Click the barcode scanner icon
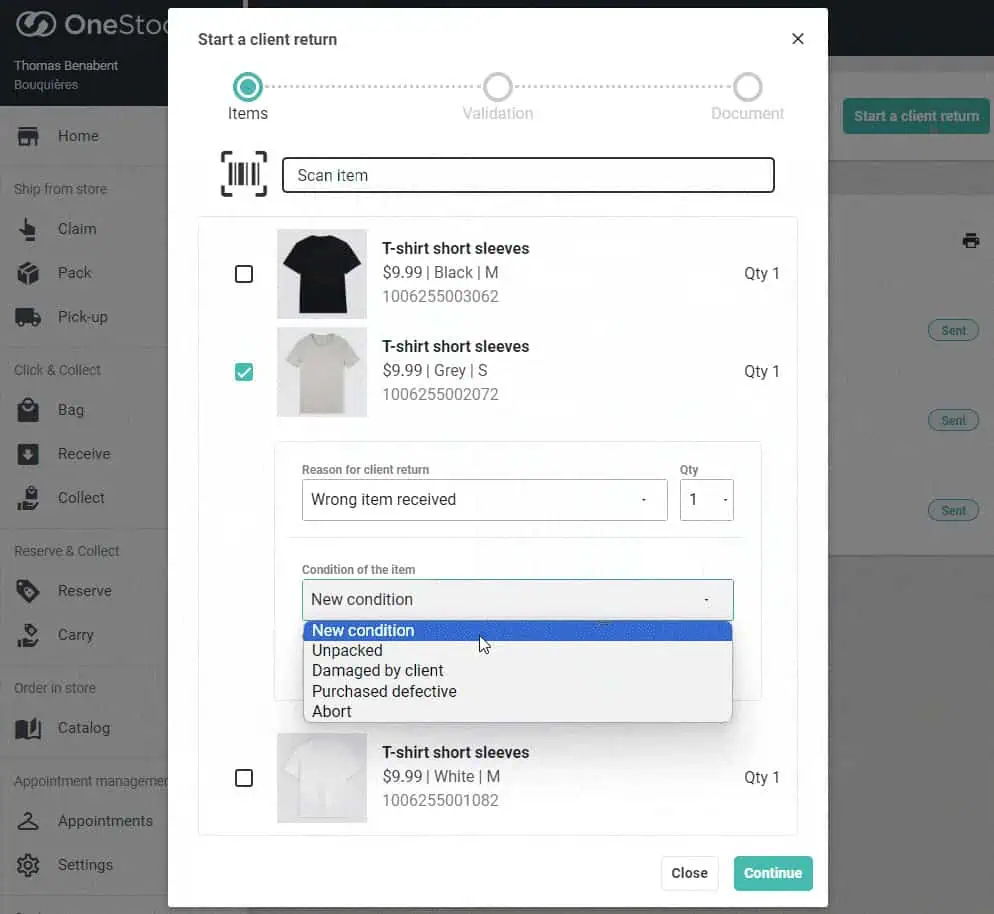The width and height of the screenshot is (994, 914). pyautogui.click(x=243, y=174)
